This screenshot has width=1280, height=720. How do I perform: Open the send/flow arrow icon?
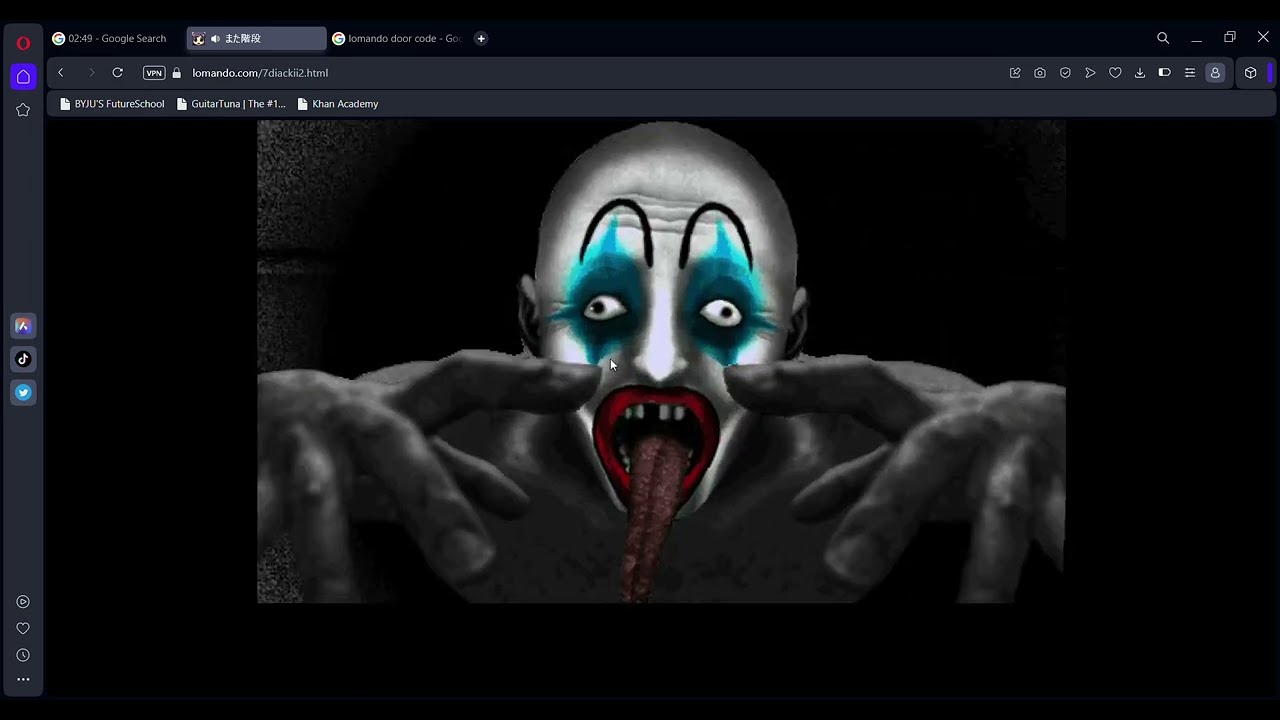[1090, 73]
